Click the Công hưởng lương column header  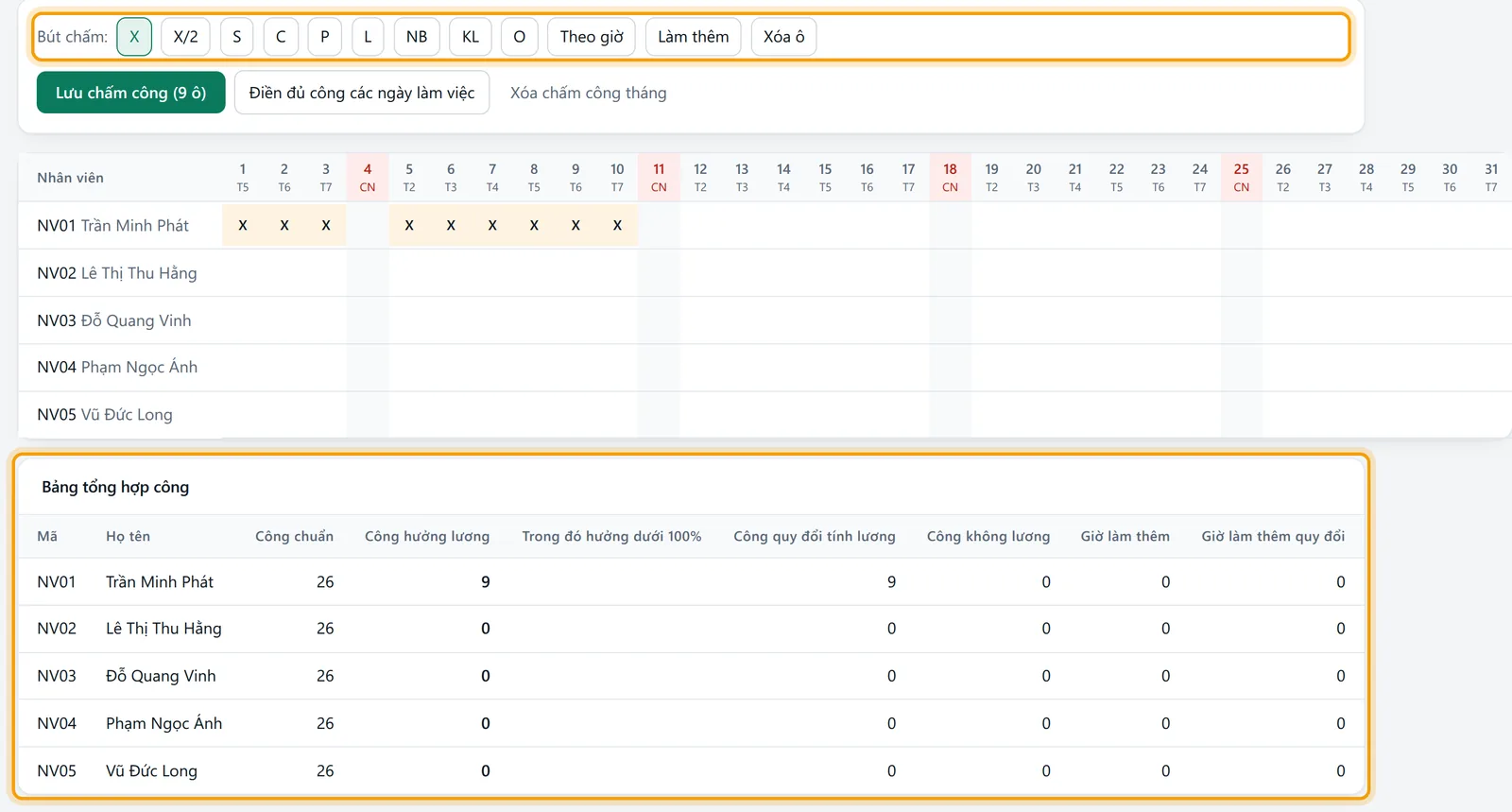tap(427, 536)
